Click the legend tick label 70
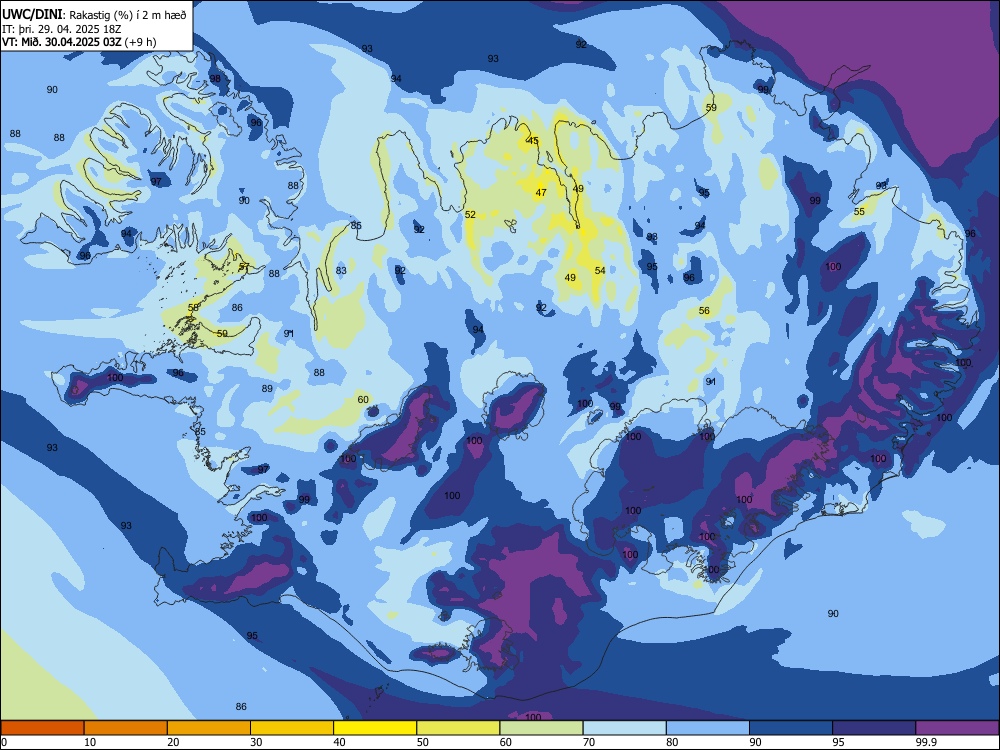 coord(589,742)
